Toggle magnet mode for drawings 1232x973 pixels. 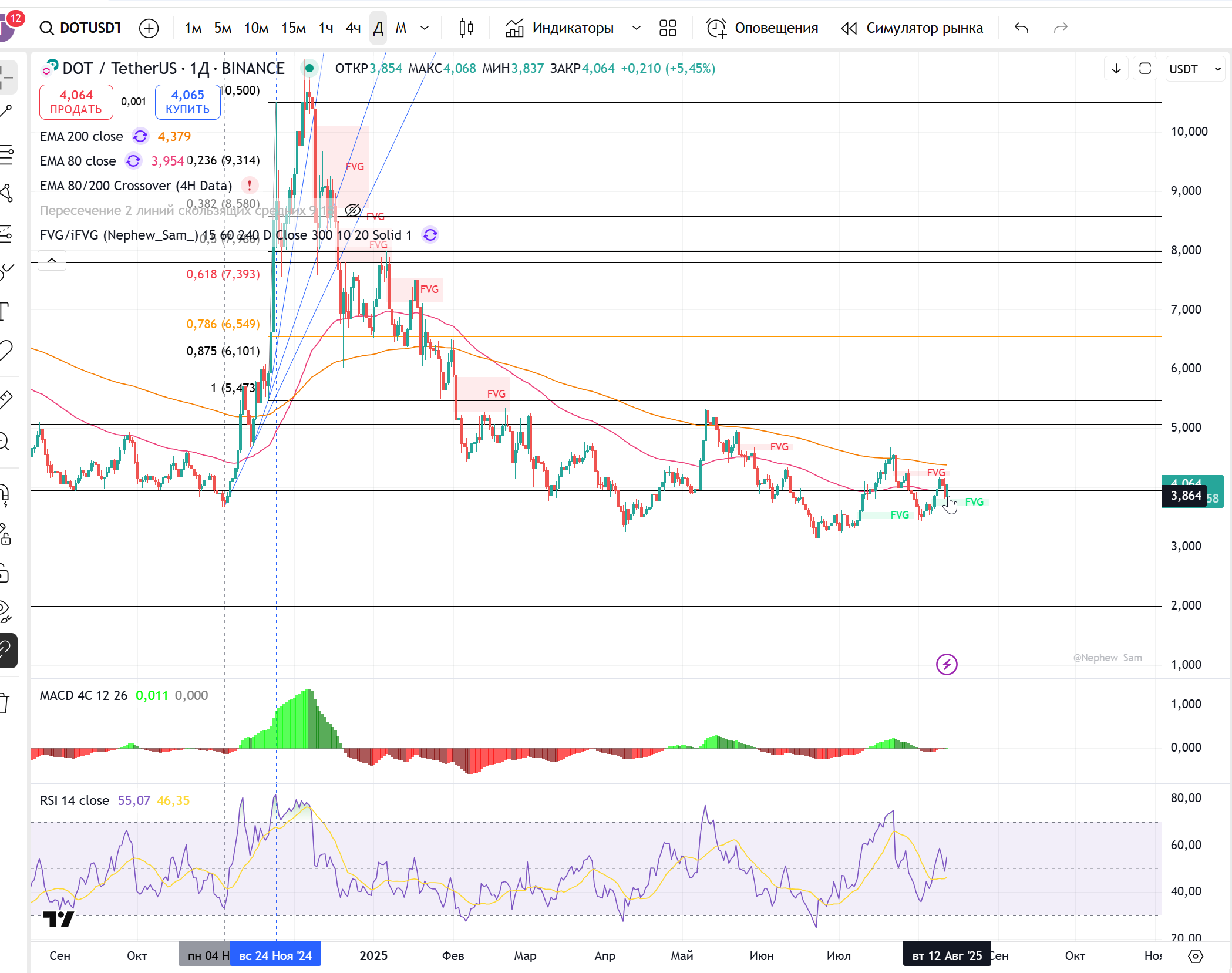point(6,496)
